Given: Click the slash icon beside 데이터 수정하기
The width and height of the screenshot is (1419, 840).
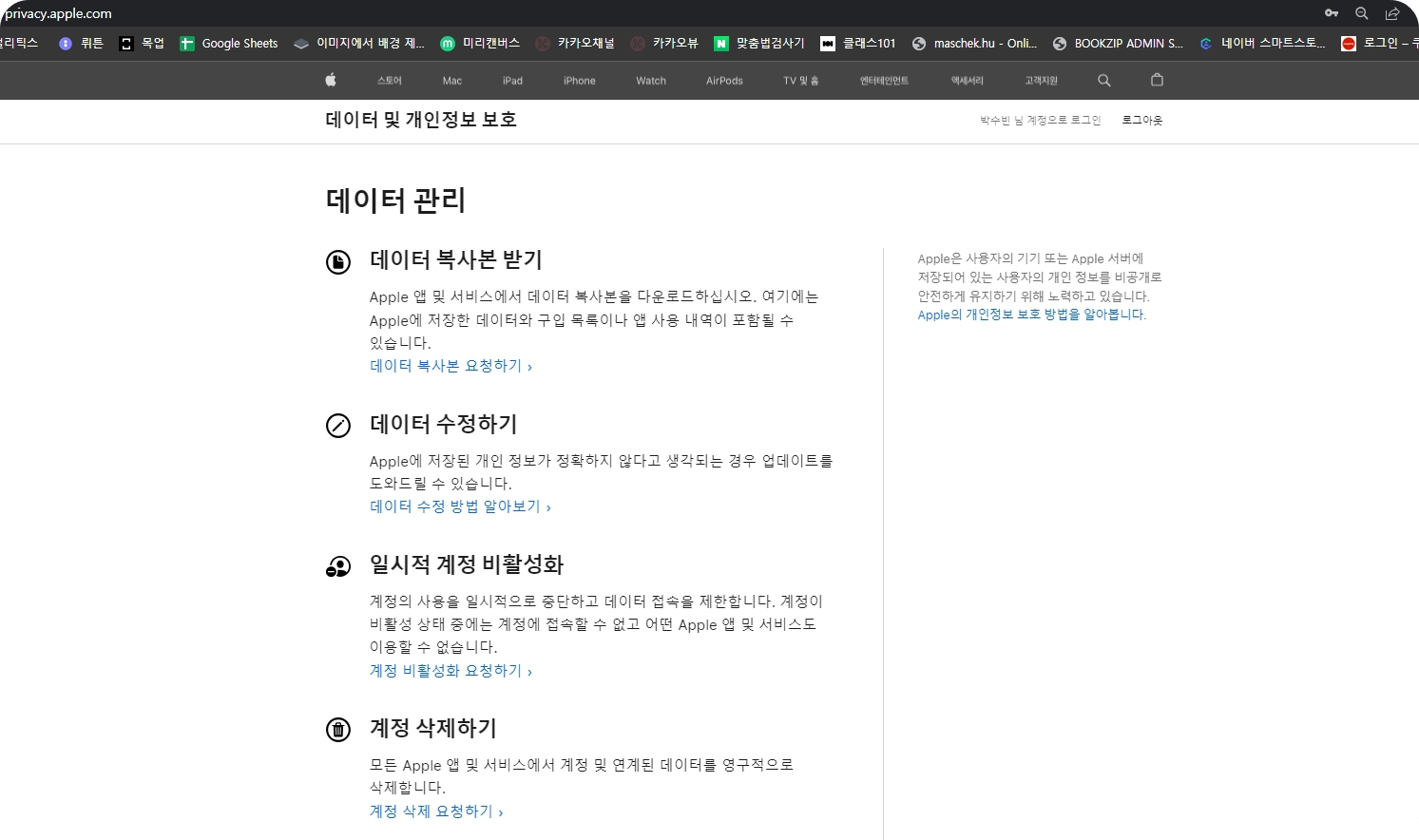Looking at the screenshot, I should [x=338, y=425].
